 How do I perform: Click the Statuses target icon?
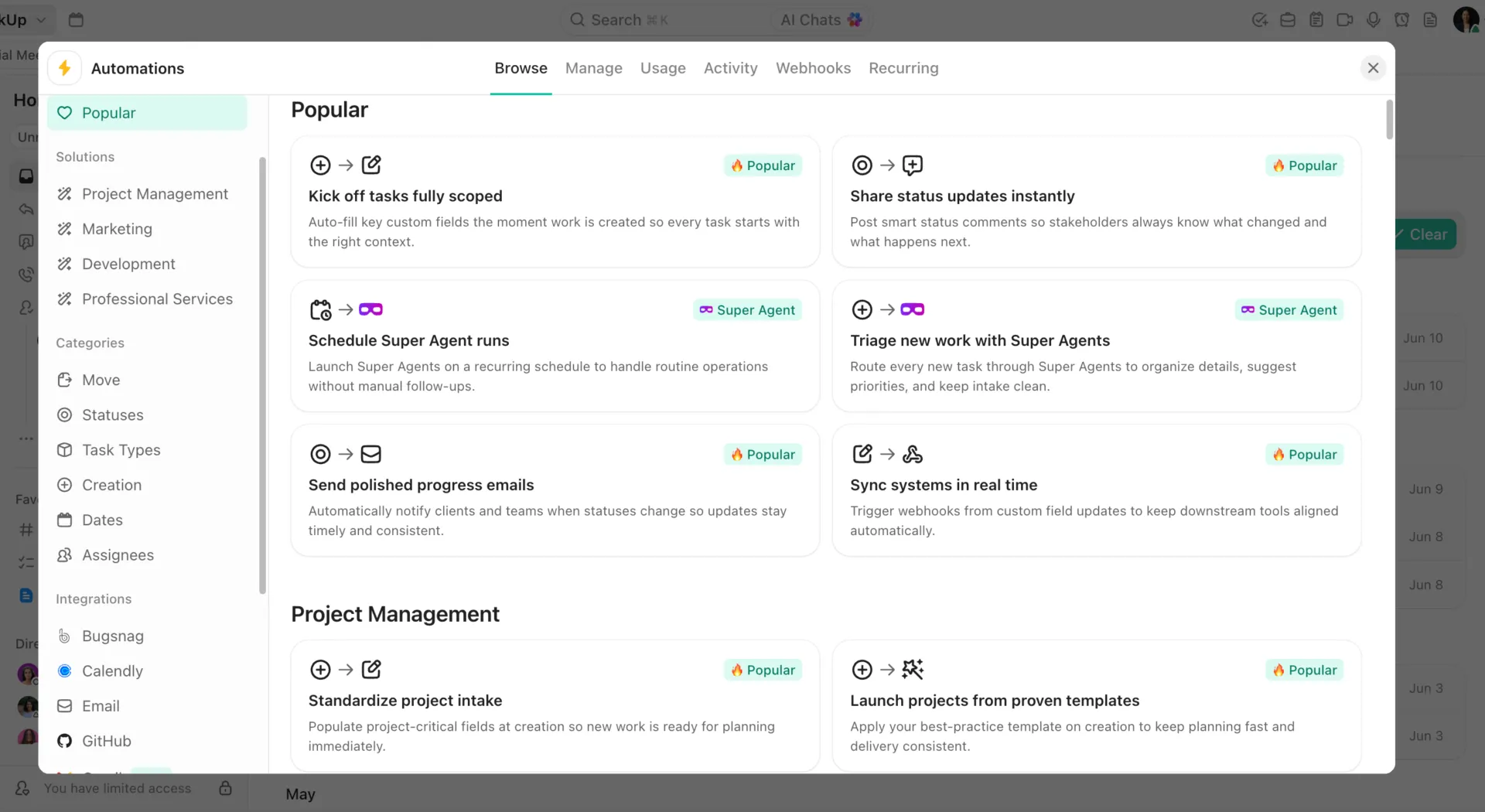pyautogui.click(x=65, y=415)
